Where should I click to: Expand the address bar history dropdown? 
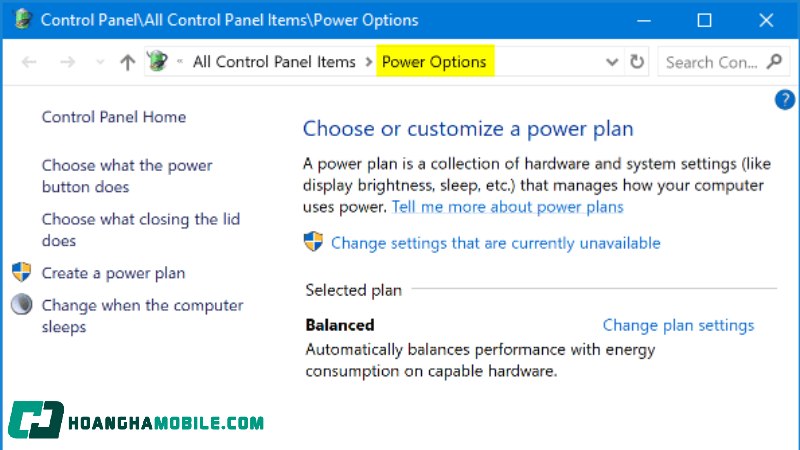coord(613,62)
